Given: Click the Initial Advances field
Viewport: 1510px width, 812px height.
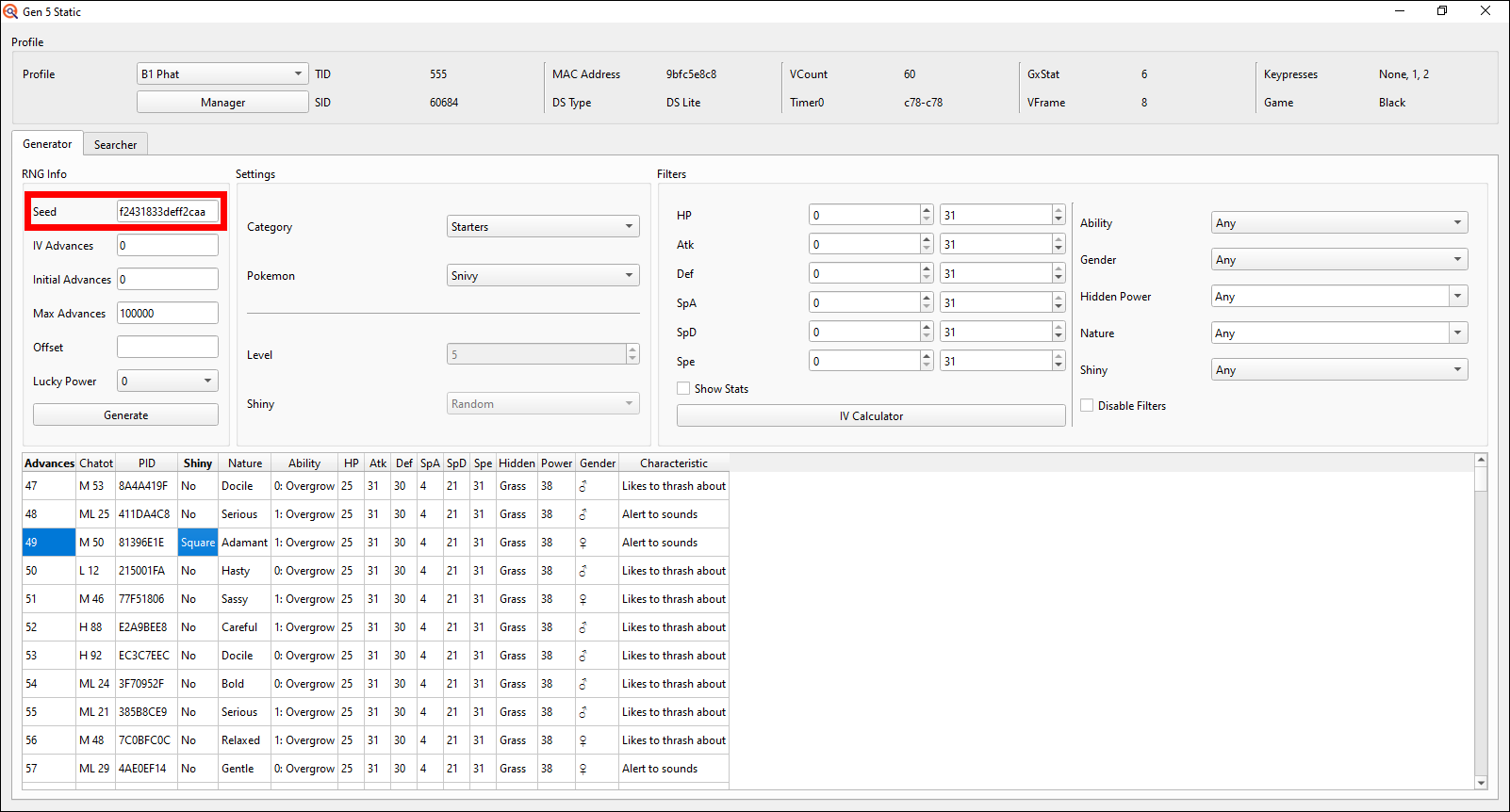Looking at the screenshot, I should tap(168, 279).
